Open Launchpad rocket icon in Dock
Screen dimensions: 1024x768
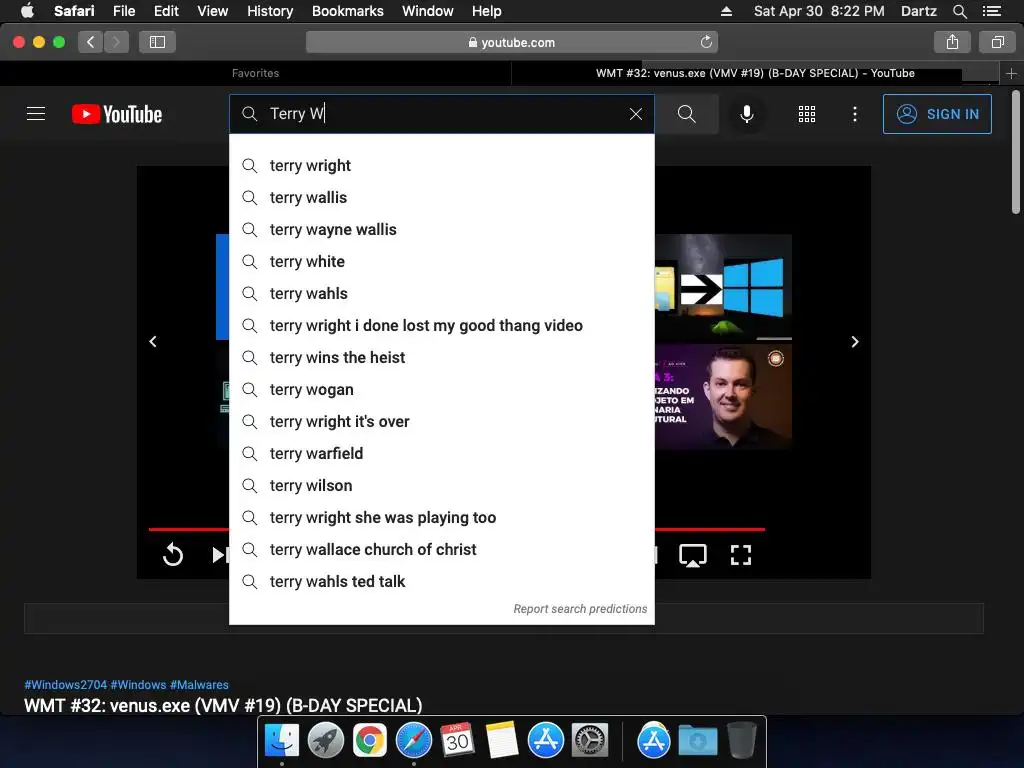[325, 741]
